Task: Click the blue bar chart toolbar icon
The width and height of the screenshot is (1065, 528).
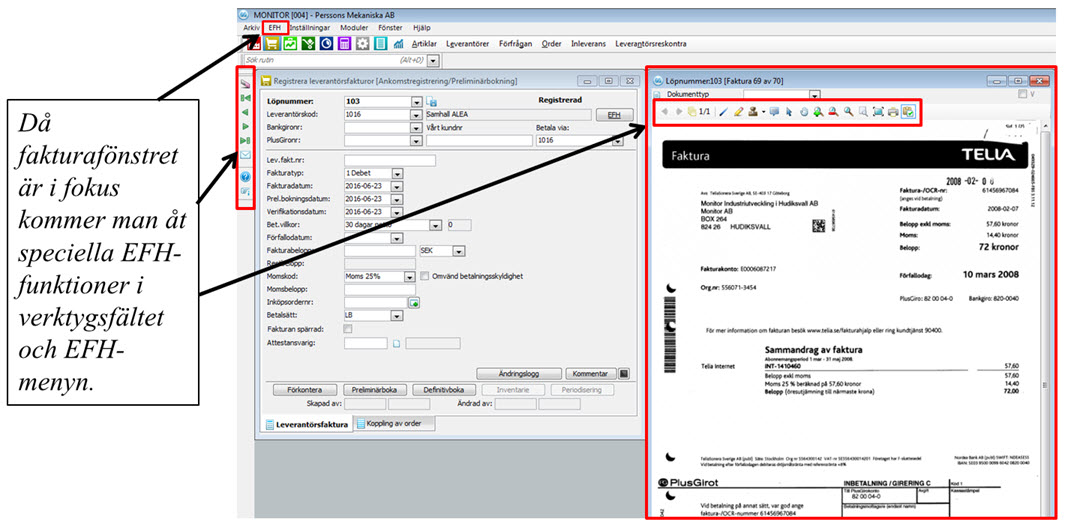Action: [x=399, y=43]
